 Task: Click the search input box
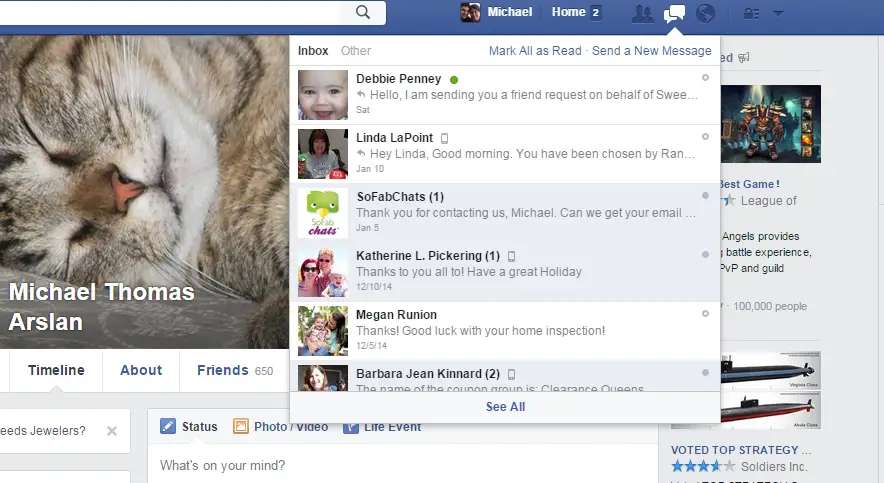[169, 12]
